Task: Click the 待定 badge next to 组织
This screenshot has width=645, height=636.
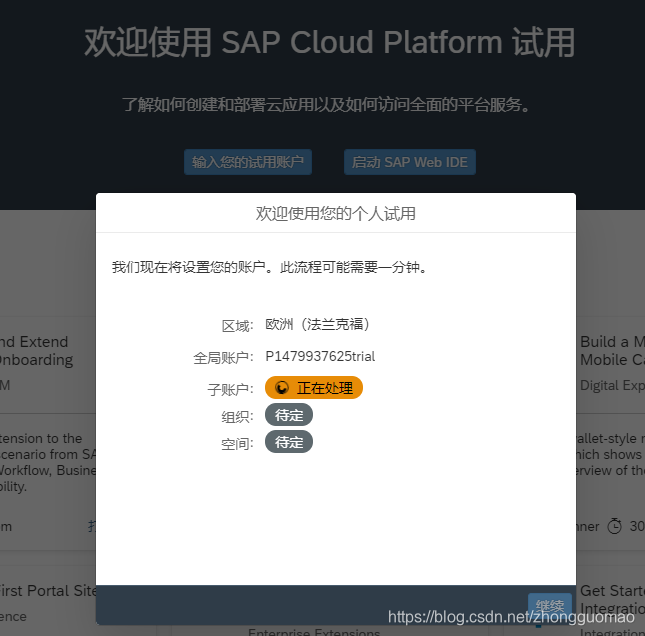Action: (289, 415)
